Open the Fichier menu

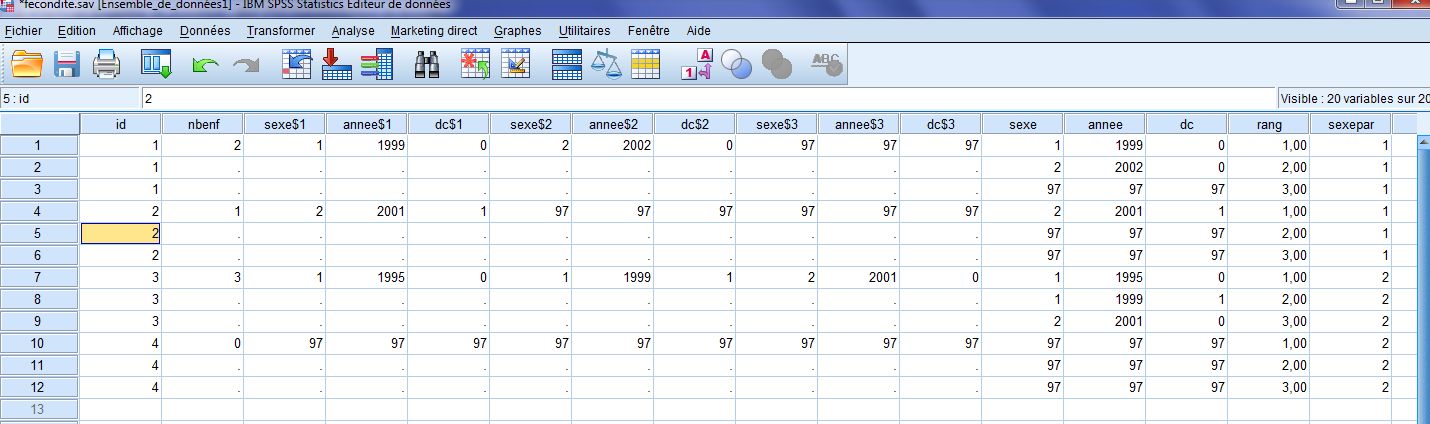click(x=23, y=31)
